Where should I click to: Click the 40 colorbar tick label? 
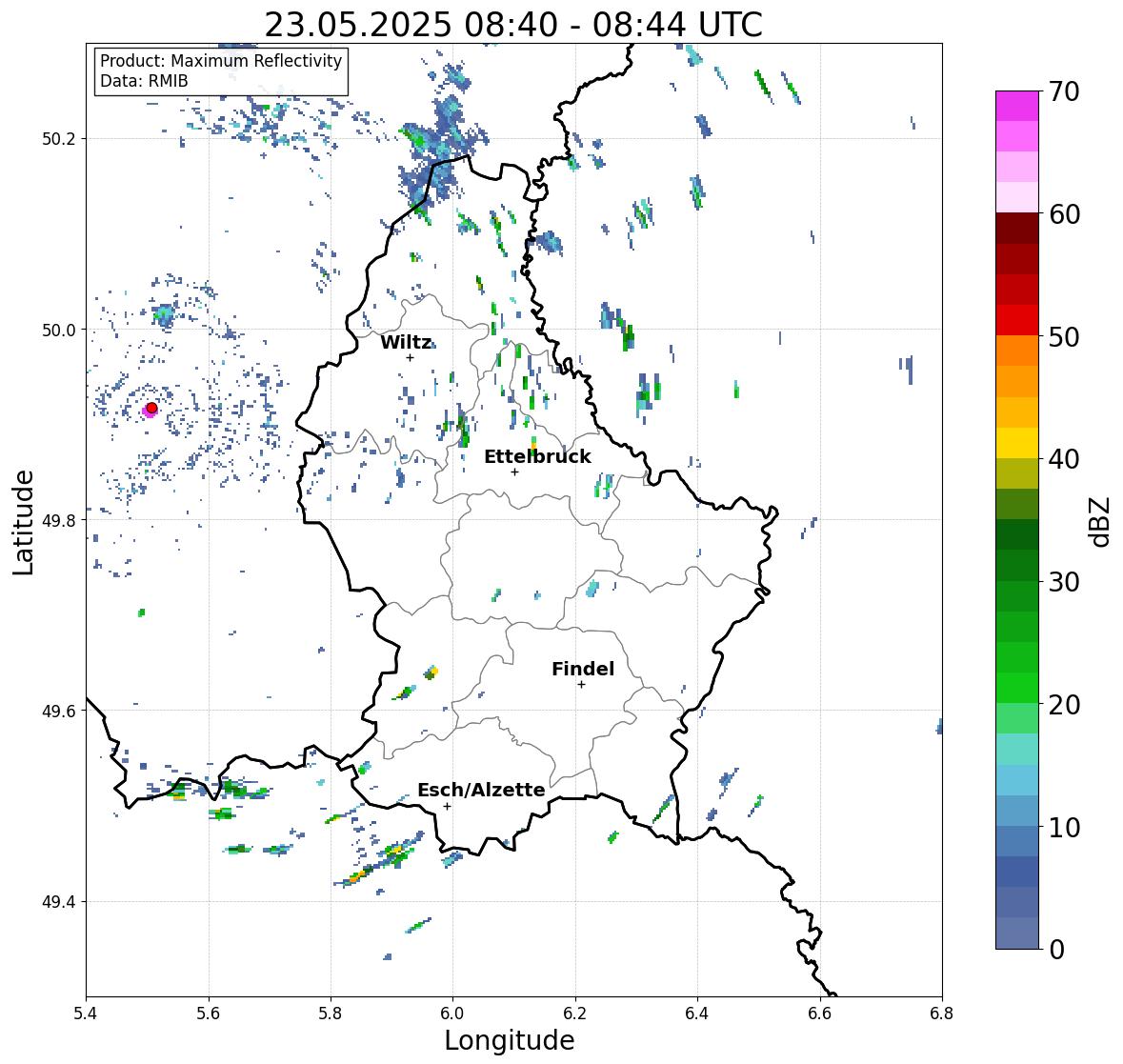pyautogui.click(x=1064, y=459)
